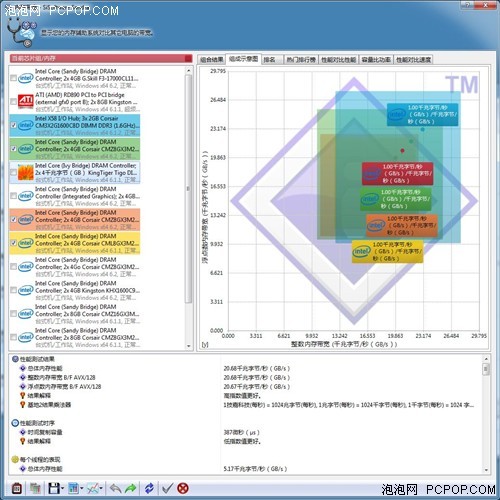Click diamond icon beside 整数内存带宽 B/F AVX/128

pos(23,377)
